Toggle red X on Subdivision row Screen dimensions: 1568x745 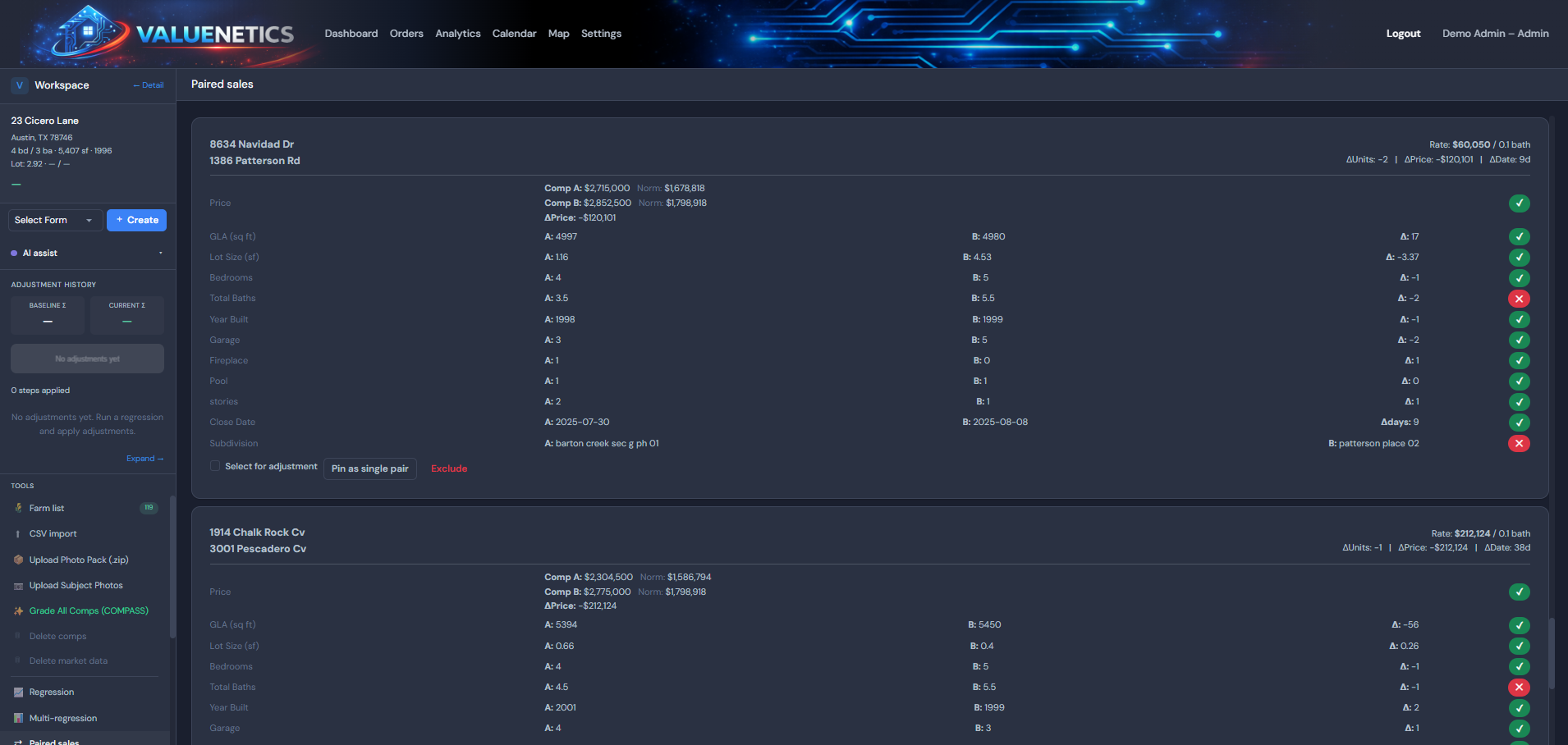(1519, 443)
